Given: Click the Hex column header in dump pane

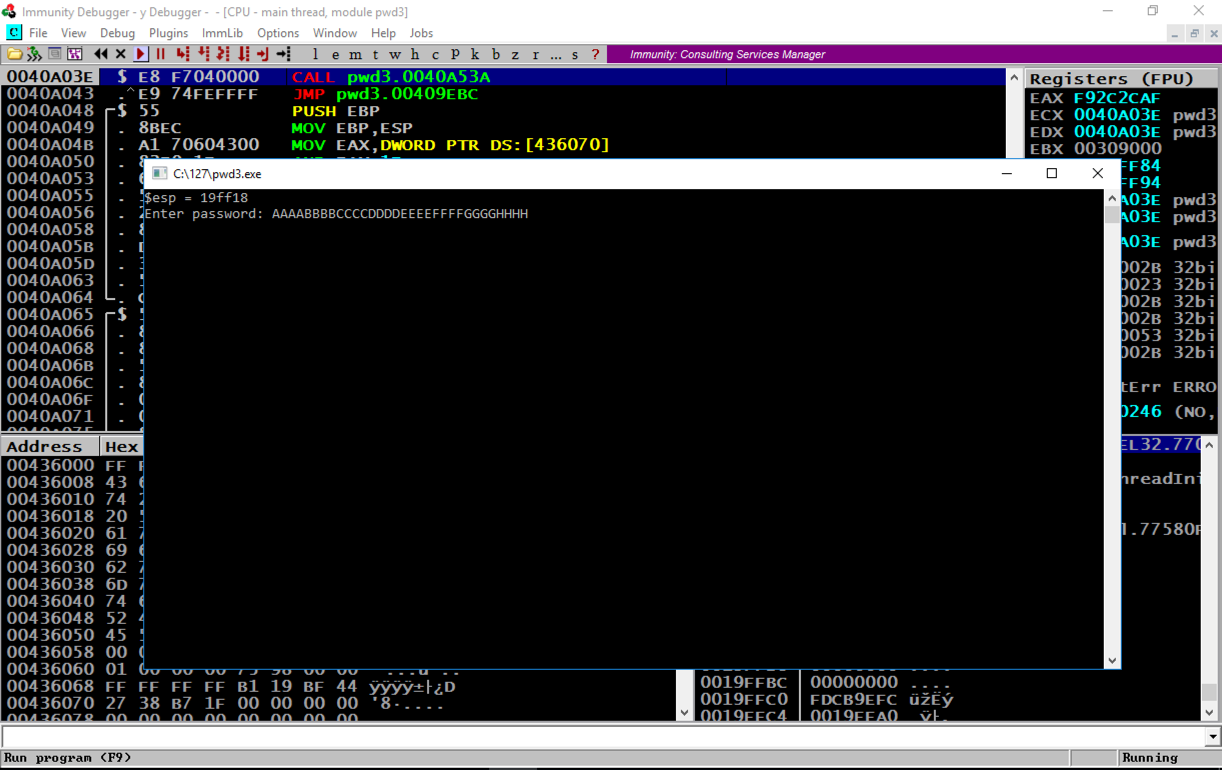Looking at the screenshot, I should point(121,446).
